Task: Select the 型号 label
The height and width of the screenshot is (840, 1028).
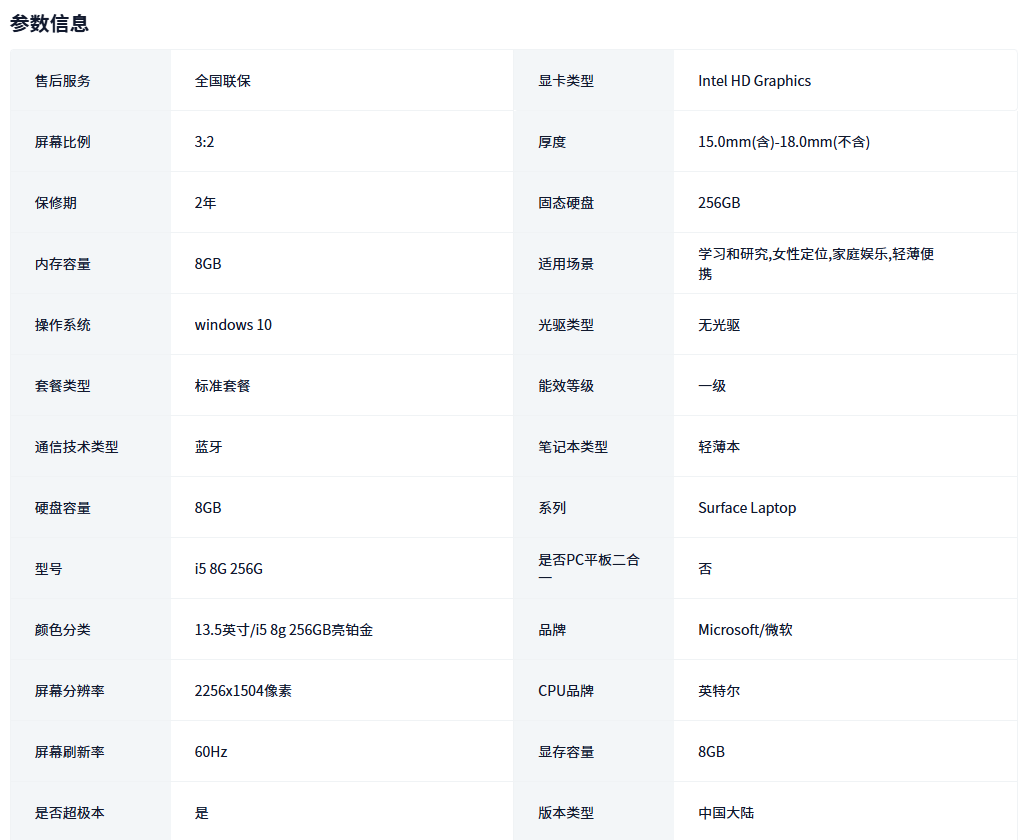Action: [49, 569]
